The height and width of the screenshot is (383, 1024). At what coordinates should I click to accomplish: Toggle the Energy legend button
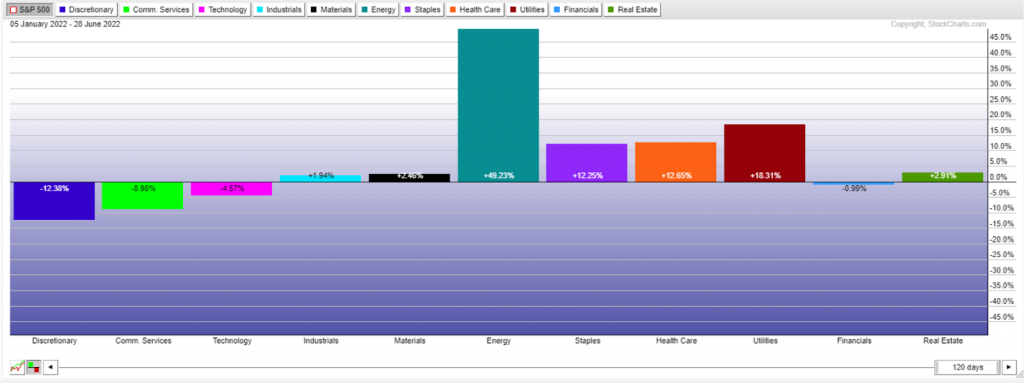pos(378,10)
